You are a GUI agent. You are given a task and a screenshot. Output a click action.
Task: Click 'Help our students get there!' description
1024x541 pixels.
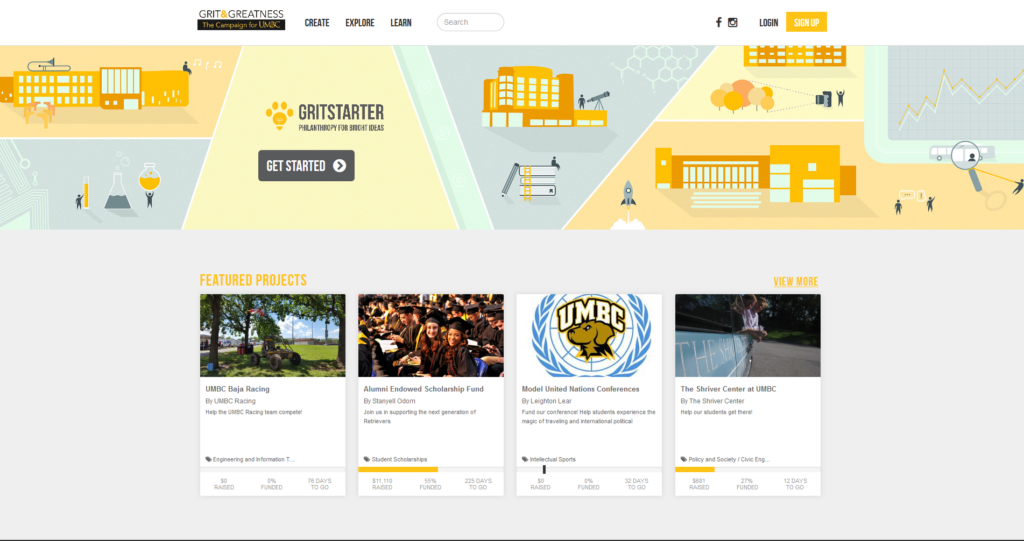[x=716, y=412]
